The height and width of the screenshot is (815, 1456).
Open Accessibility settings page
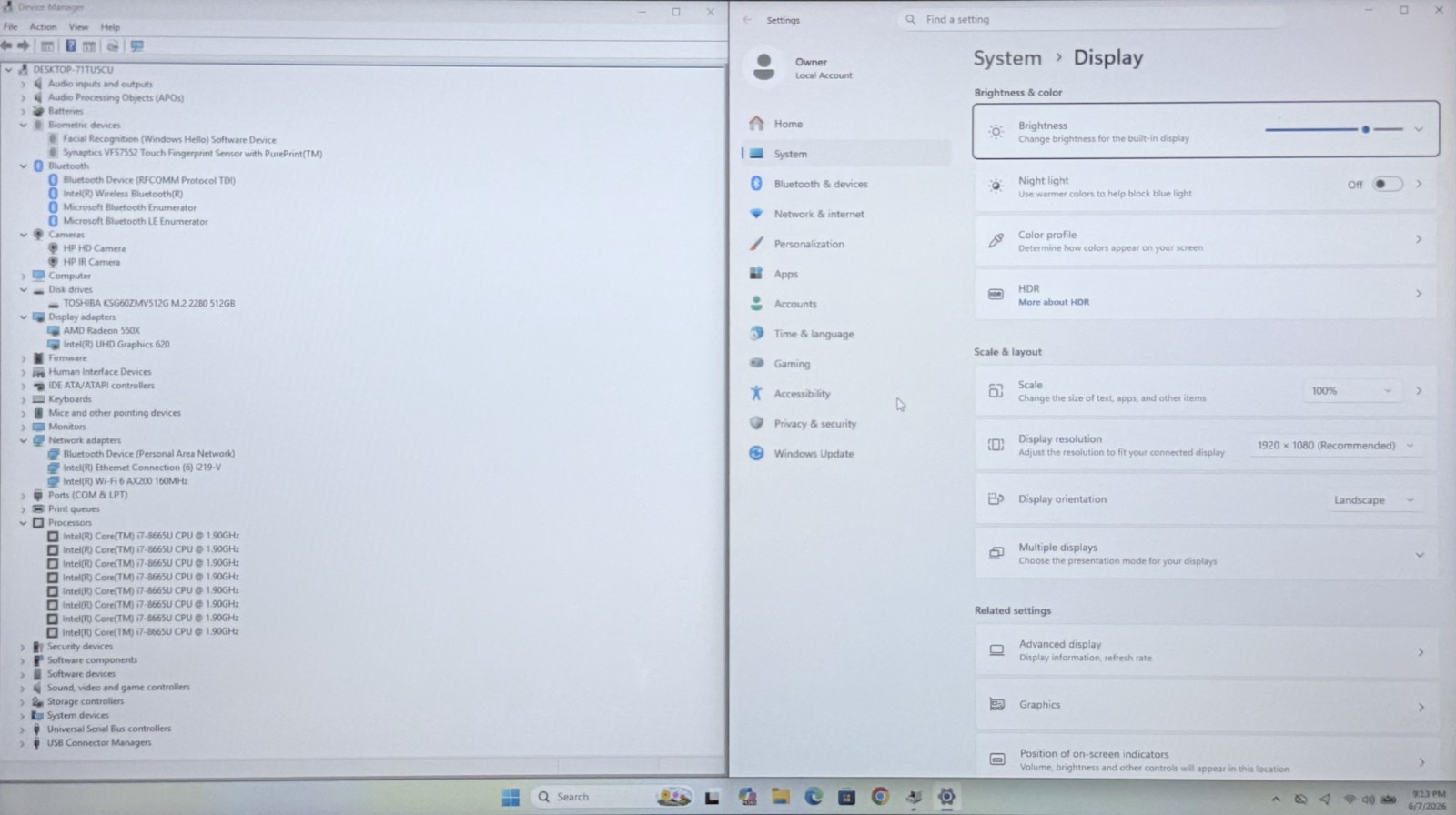click(x=802, y=394)
